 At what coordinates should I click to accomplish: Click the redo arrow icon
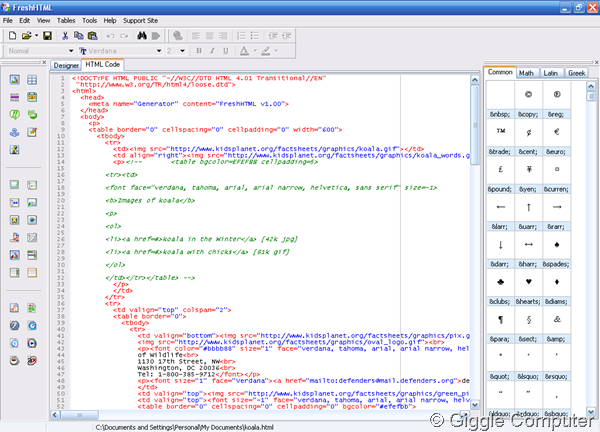coord(124,36)
